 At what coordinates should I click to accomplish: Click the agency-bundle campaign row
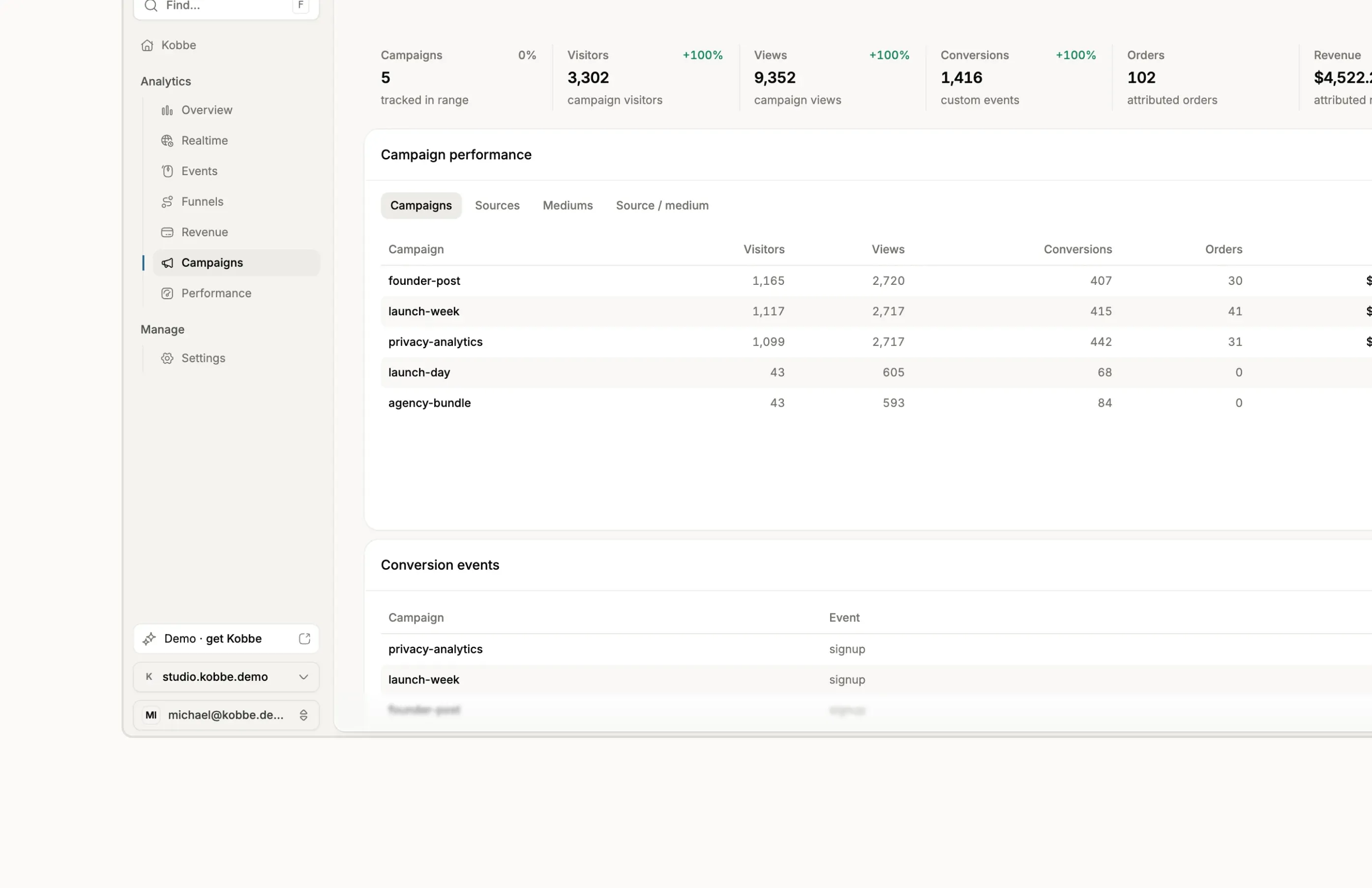(x=876, y=403)
